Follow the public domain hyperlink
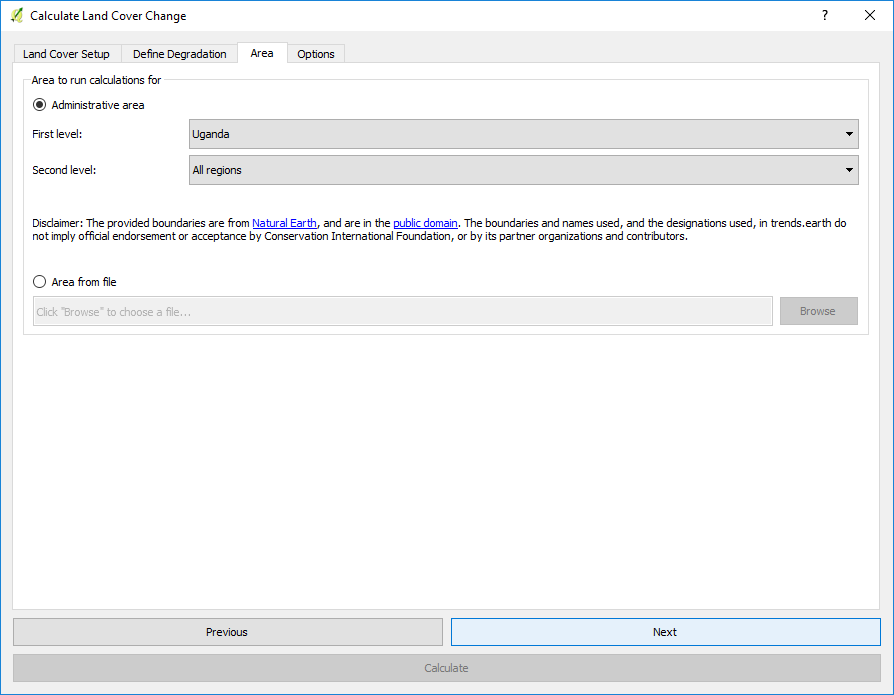The image size is (894, 695). (x=425, y=223)
